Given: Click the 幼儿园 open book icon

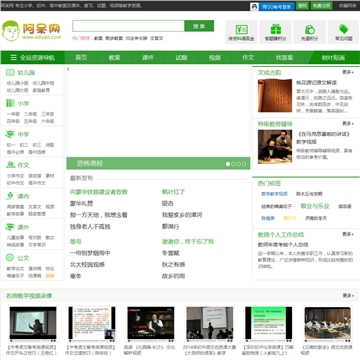Looking at the screenshot, I should click(10, 72).
